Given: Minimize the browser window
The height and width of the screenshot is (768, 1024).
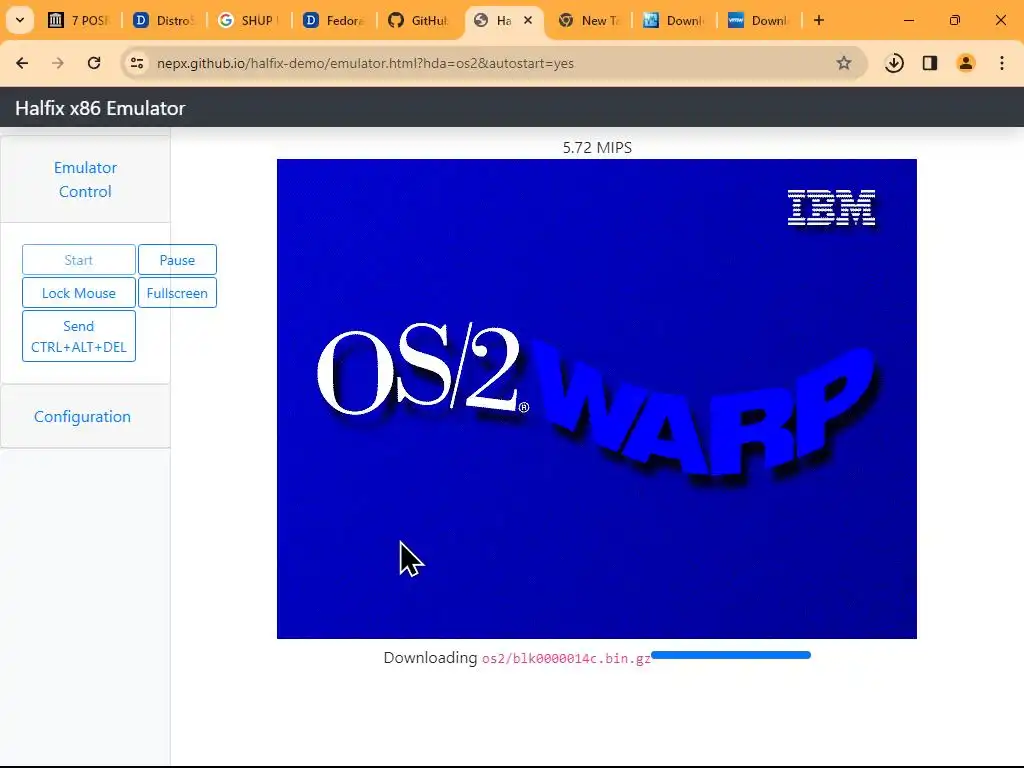Looking at the screenshot, I should [x=909, y=20].
